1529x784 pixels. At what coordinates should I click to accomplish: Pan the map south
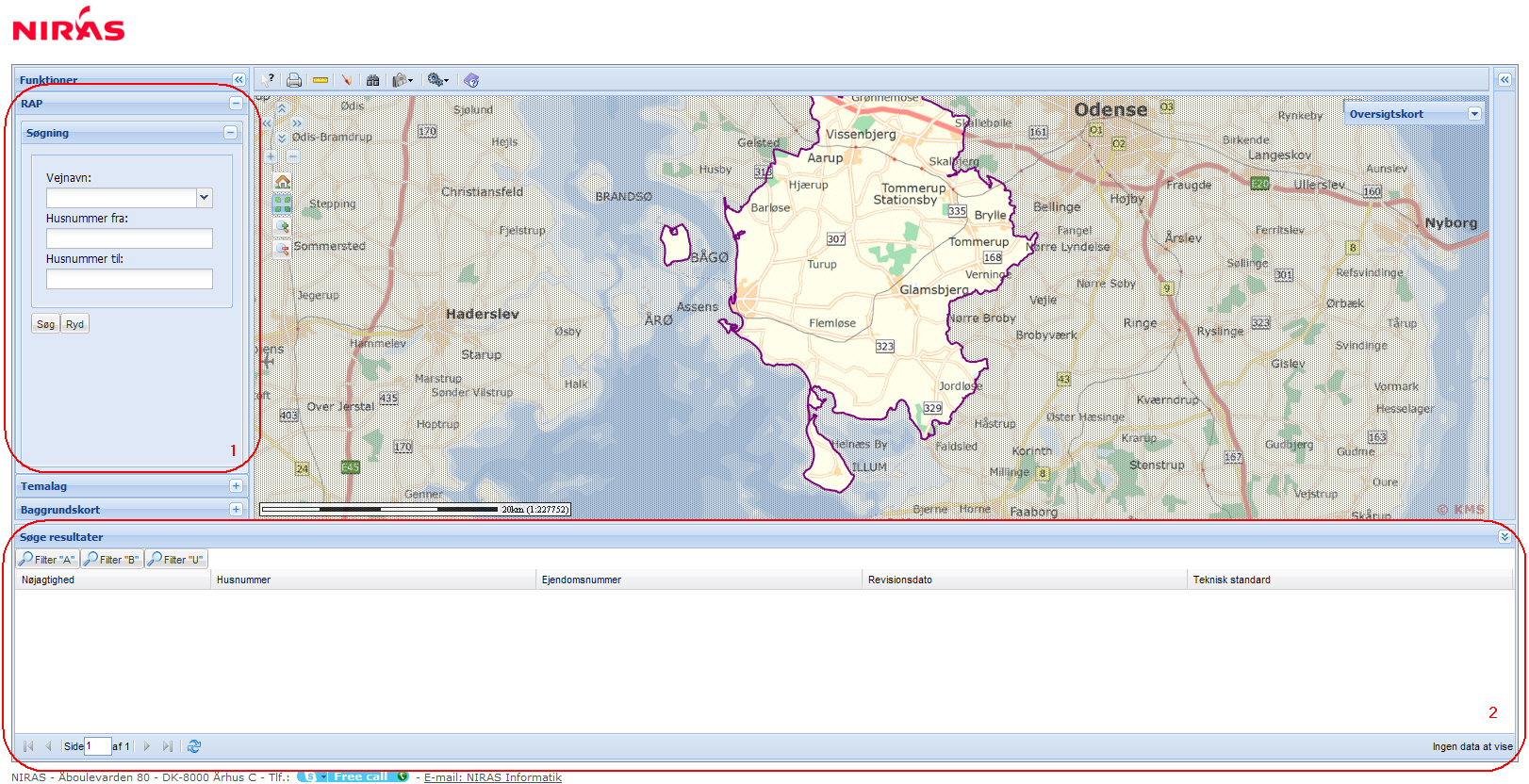click(x=282, y=138)
